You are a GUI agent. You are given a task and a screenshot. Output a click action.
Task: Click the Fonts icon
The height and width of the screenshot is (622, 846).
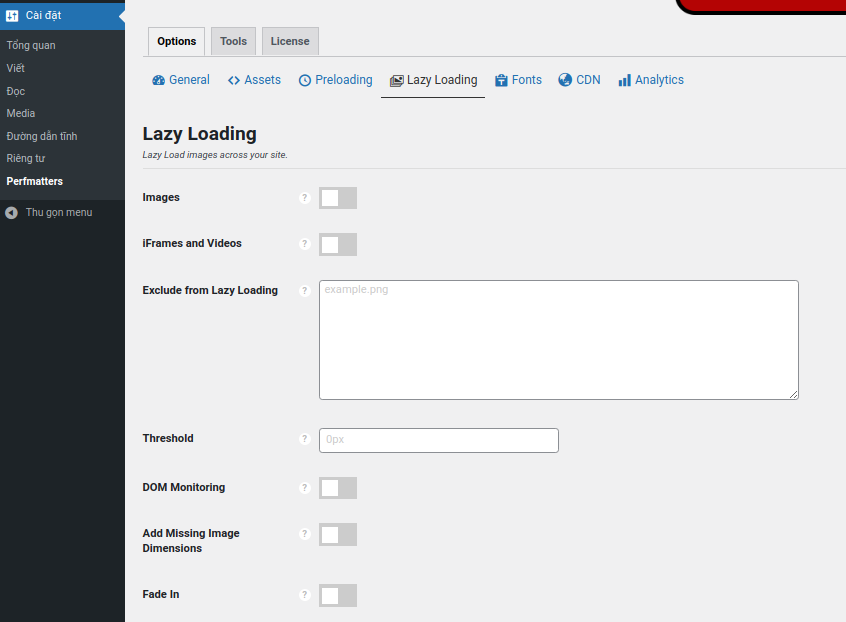pyautogui.click(x=501, y=80)
